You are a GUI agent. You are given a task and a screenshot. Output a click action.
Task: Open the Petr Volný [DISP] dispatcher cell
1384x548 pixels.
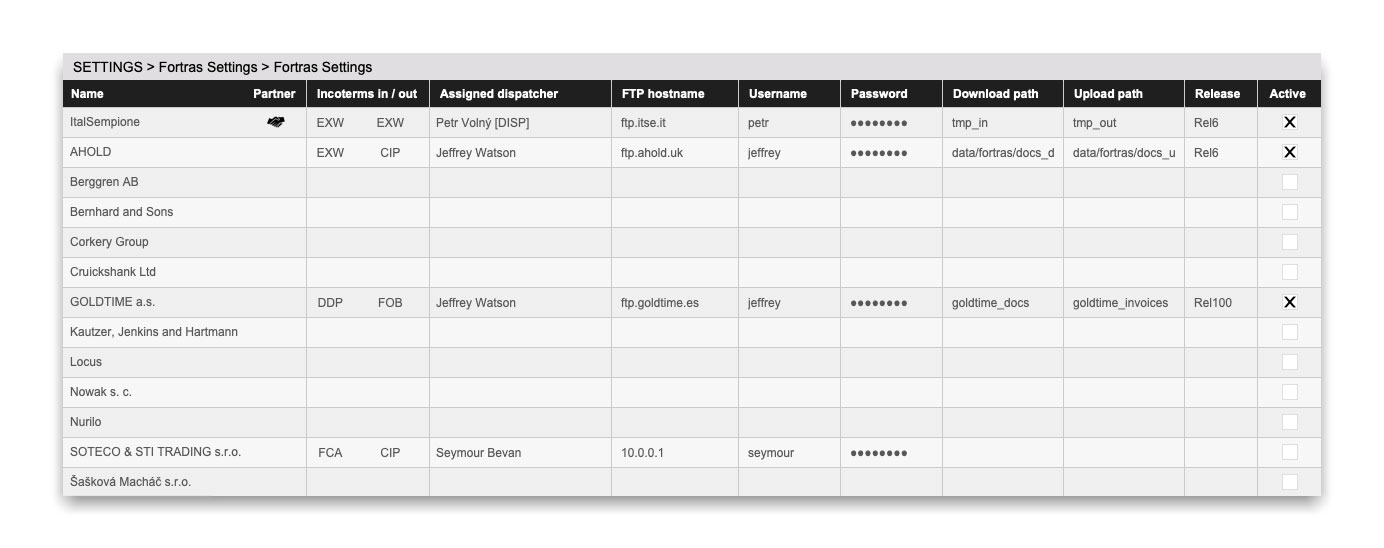click(482, 123)
